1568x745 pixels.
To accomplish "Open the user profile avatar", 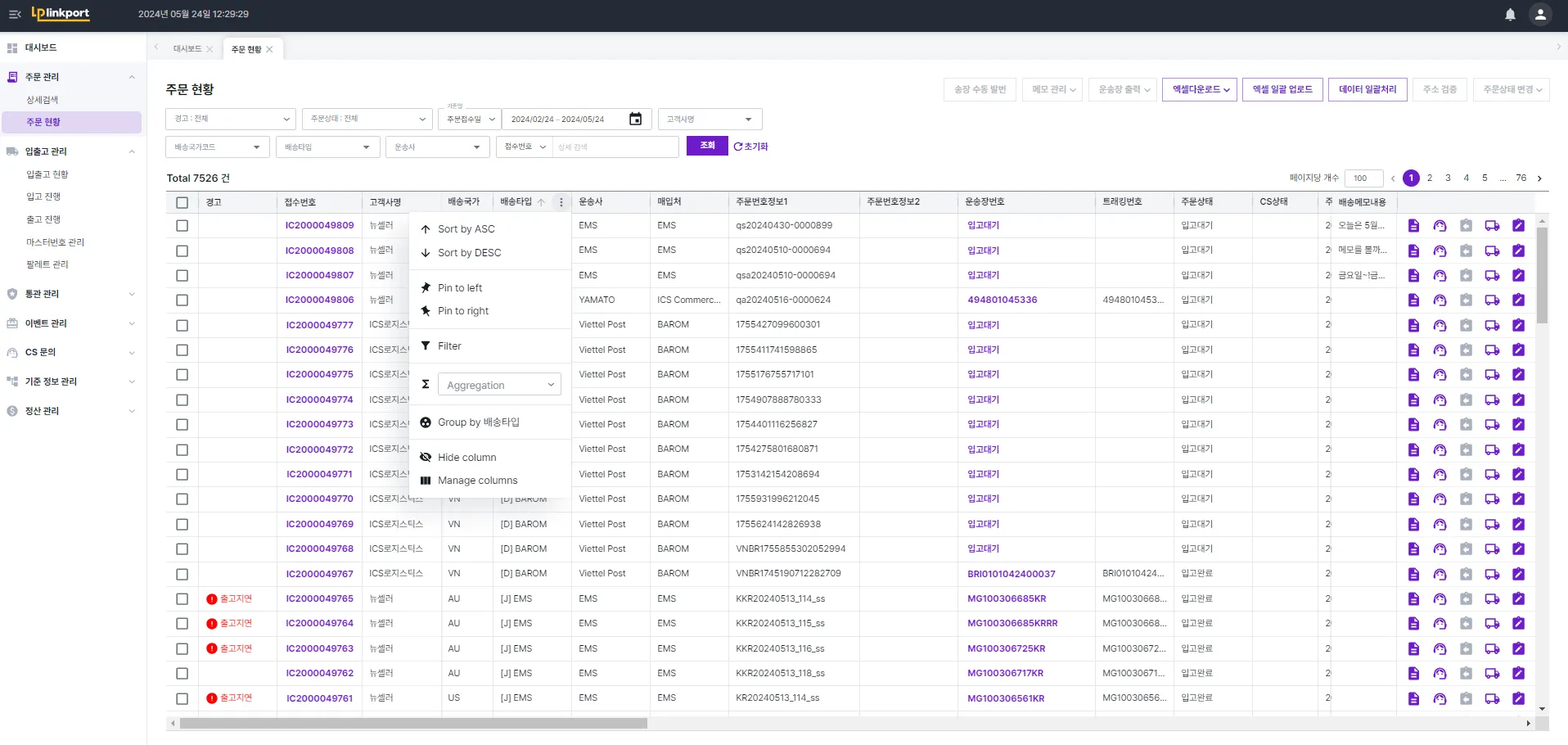I will point(1540,15).
